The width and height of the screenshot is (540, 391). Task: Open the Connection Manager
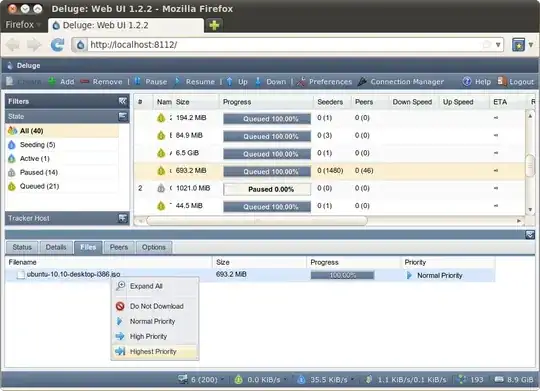[401, 82]
